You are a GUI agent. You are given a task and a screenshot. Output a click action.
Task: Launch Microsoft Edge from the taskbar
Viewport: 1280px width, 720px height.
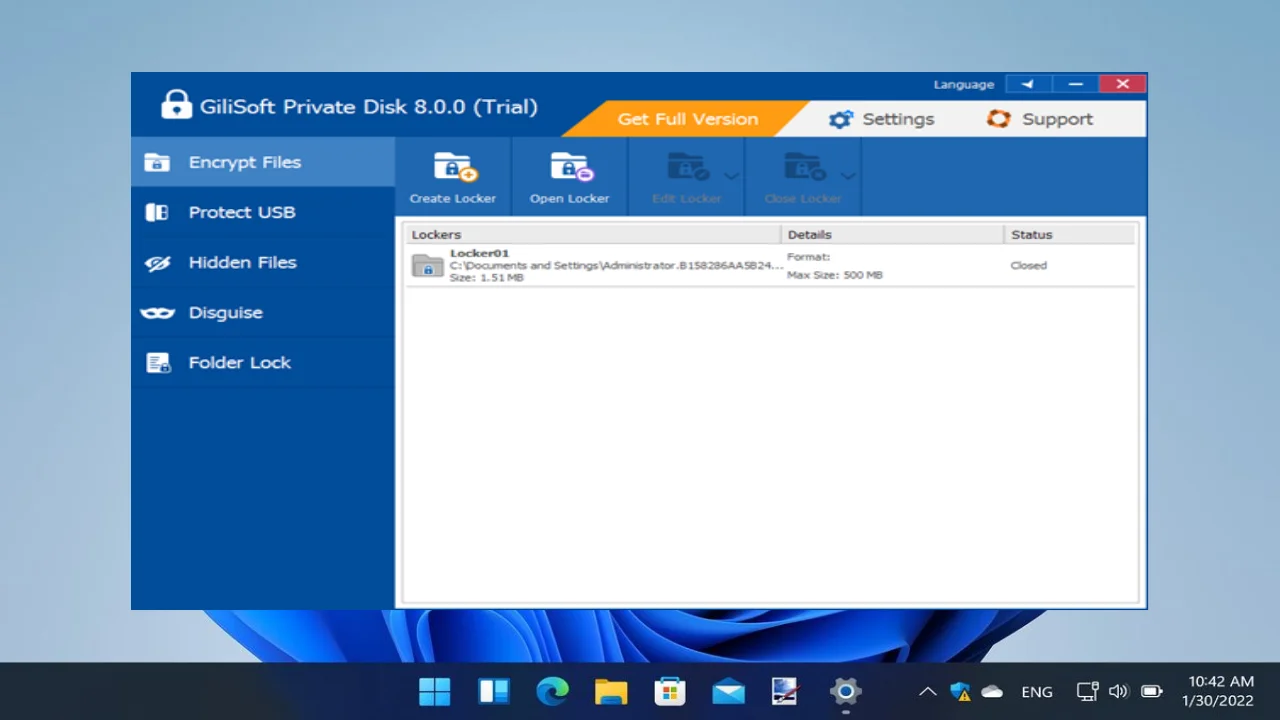552,691
